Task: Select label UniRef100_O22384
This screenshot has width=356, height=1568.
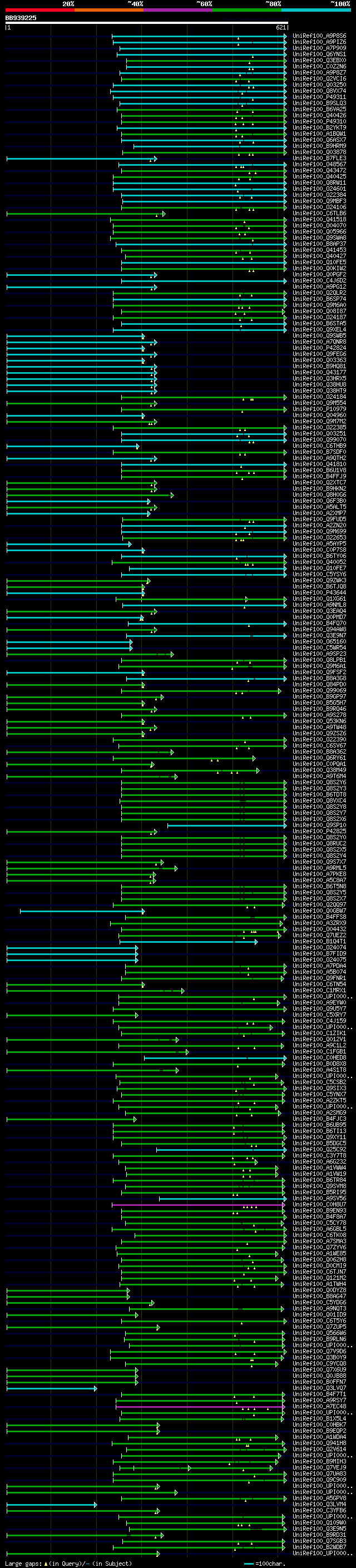Action: coord(319,195)
